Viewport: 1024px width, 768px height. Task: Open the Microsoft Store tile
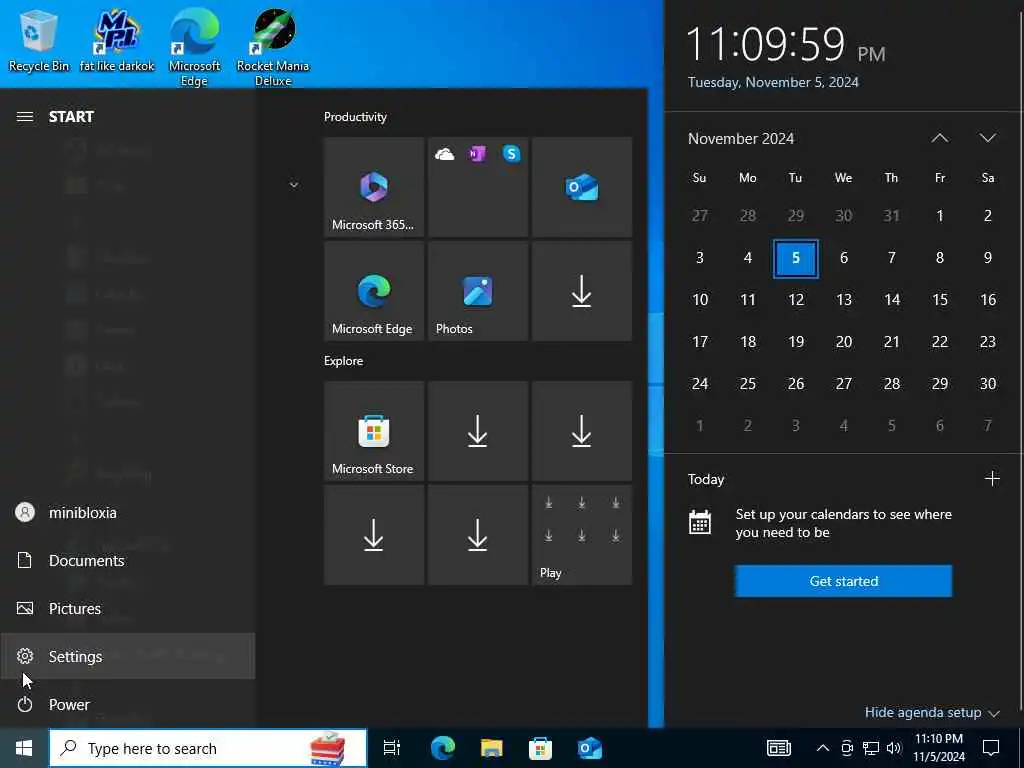374,431
